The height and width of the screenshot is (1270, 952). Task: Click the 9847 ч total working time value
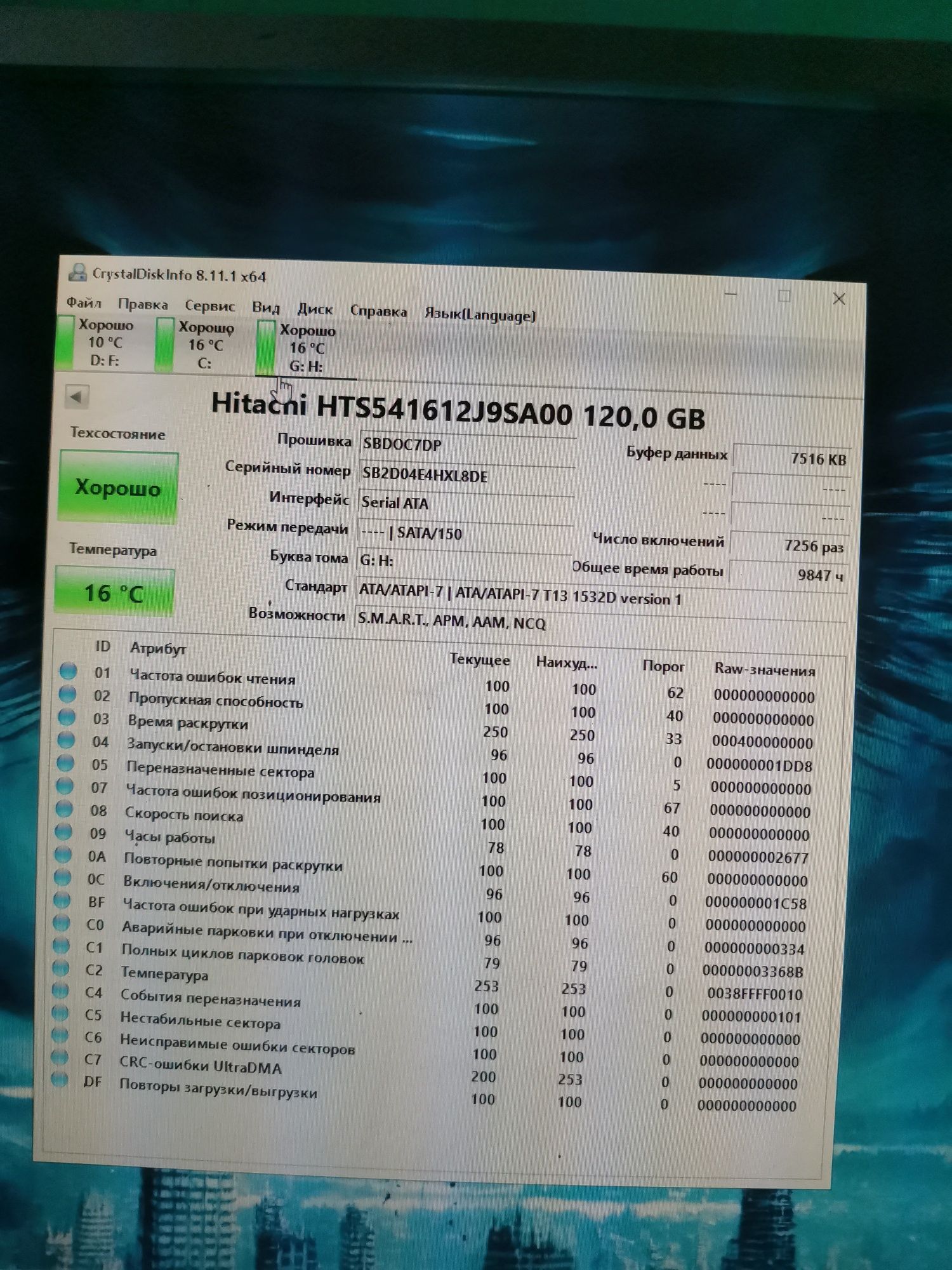[788, 575]
